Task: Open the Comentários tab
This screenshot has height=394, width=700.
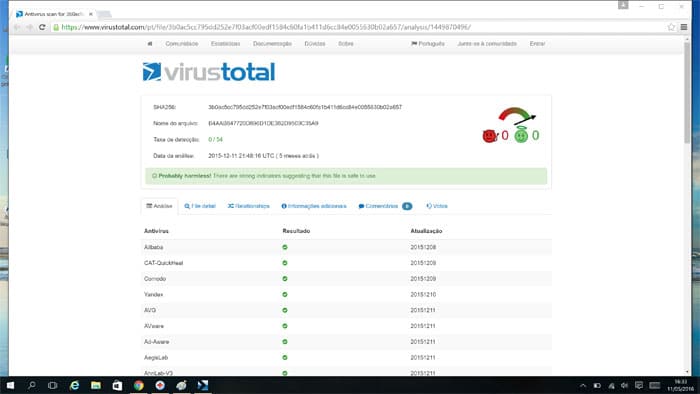Action: point(385,206)
